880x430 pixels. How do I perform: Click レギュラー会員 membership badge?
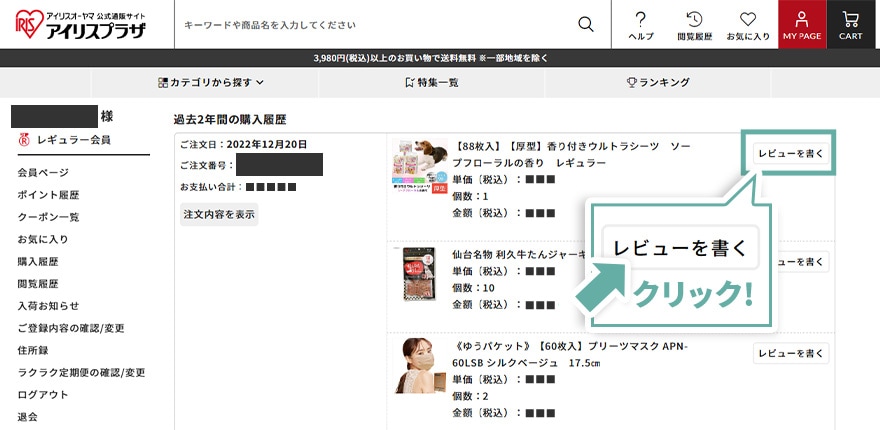point(64,139)
